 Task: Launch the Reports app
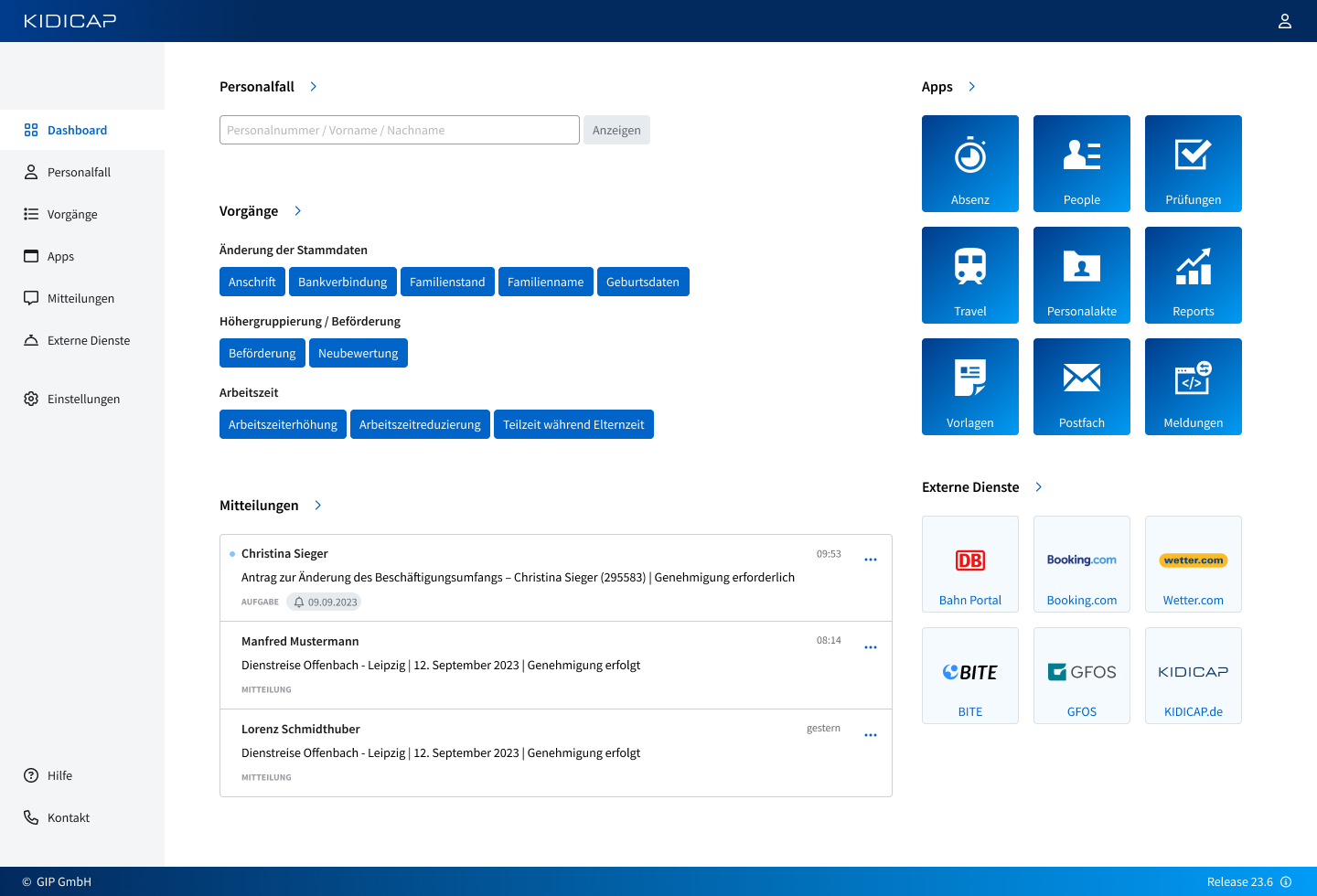click(1193, 275)
